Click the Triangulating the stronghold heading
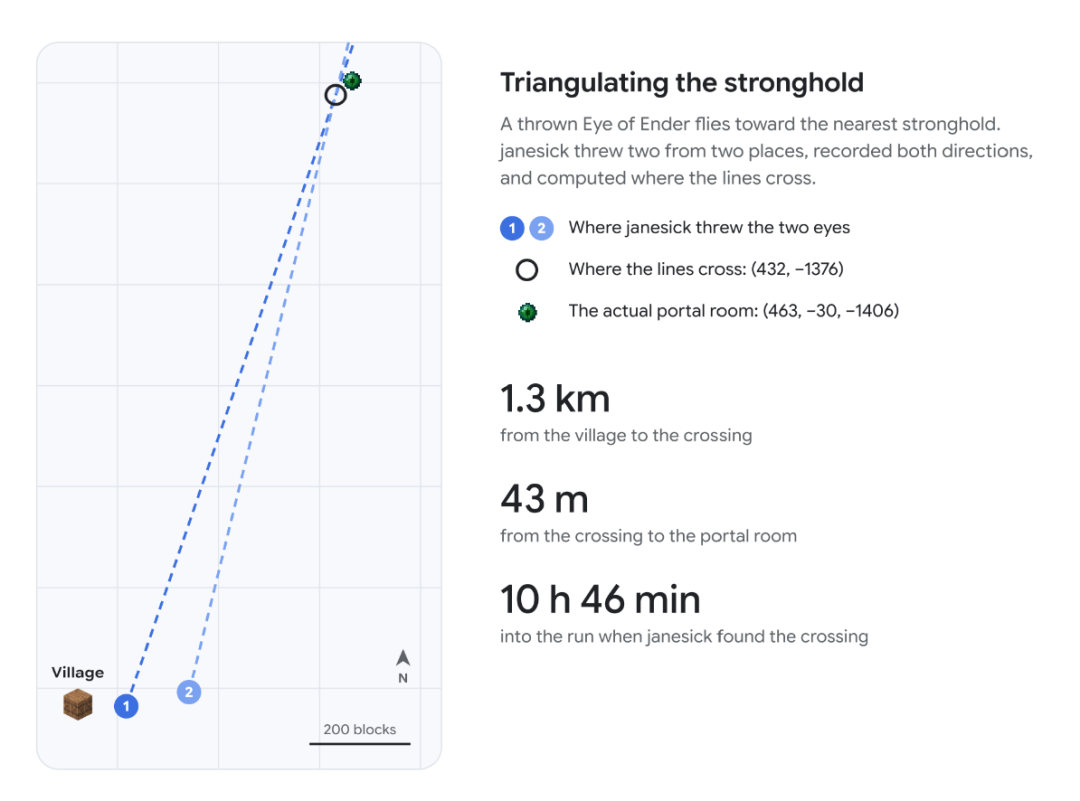This screenshot has height=801, width=1080. tap(682, 83)
